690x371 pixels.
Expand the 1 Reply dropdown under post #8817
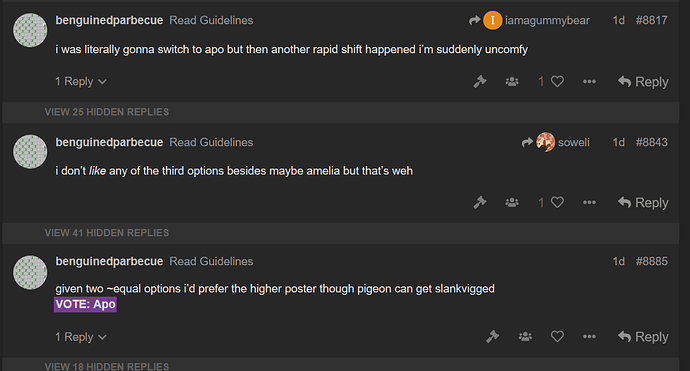(x=81, y=81)
